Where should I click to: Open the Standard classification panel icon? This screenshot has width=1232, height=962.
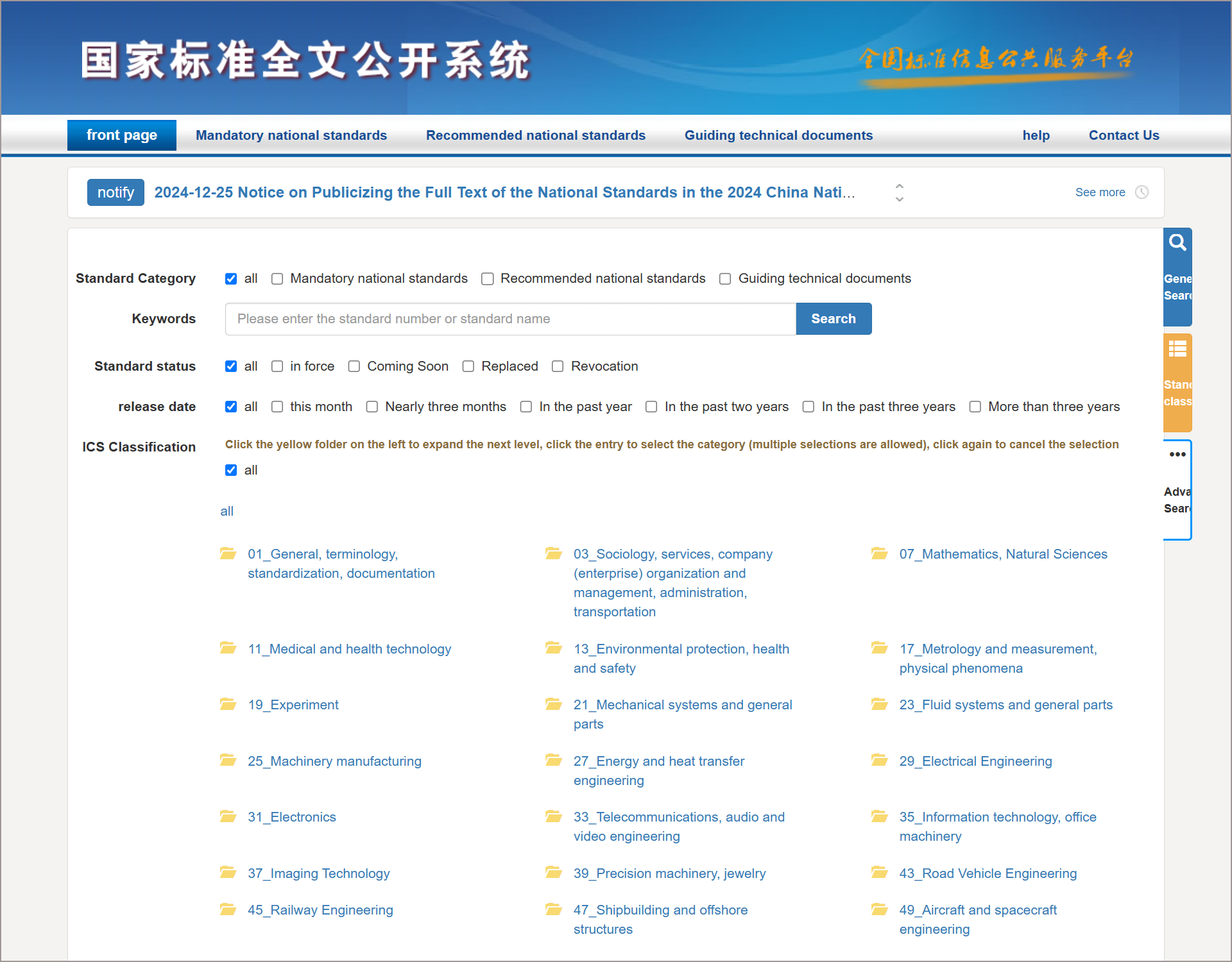coord(1178,349)
